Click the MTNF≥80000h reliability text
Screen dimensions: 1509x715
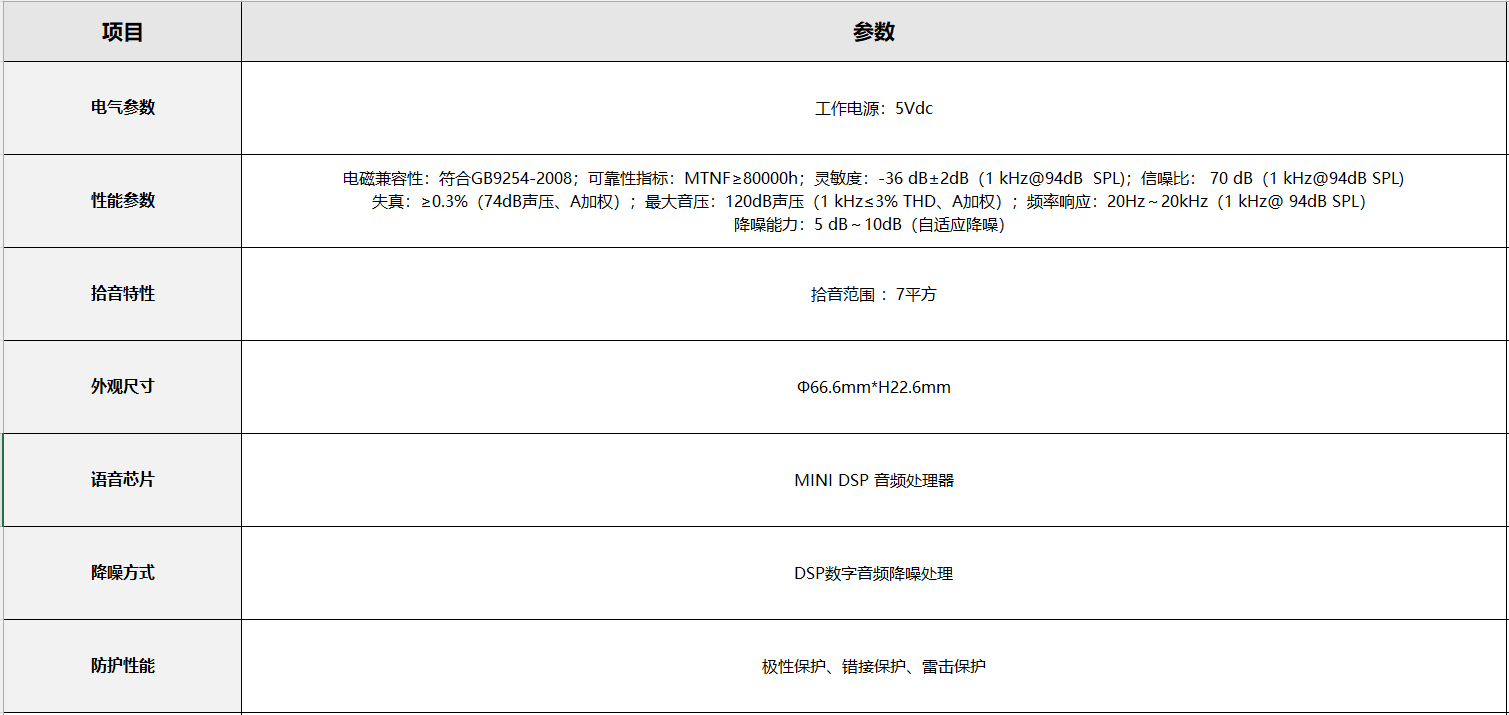743,178
